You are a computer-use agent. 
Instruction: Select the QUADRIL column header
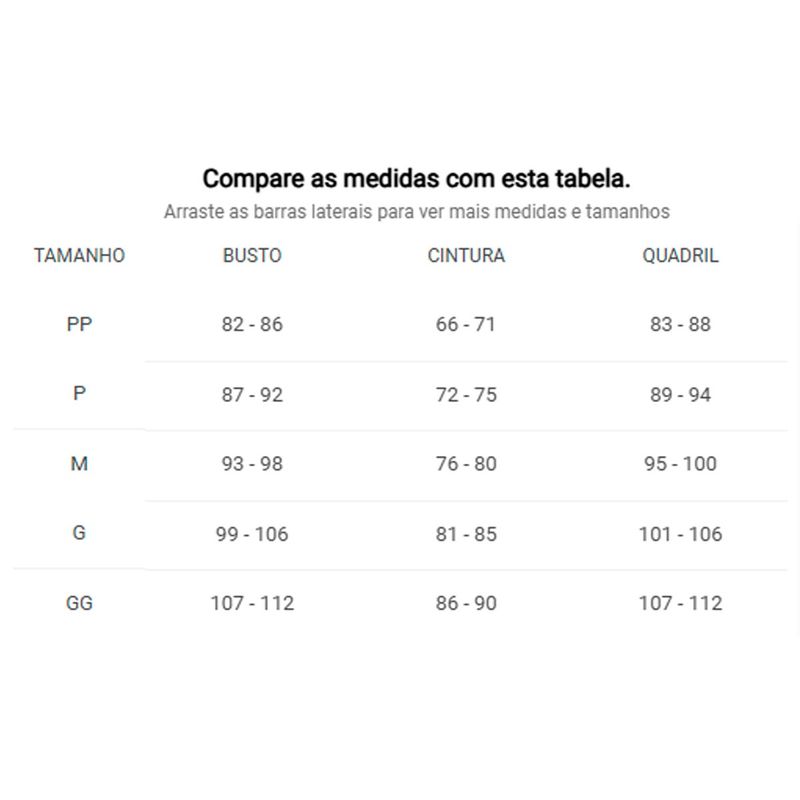680,255
